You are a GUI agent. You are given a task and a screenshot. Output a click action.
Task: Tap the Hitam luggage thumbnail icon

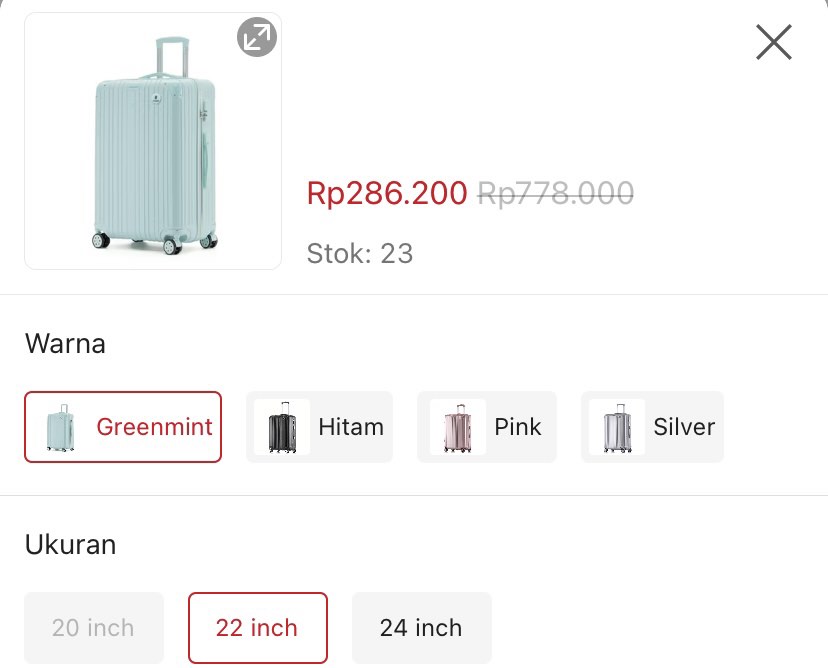280,427
